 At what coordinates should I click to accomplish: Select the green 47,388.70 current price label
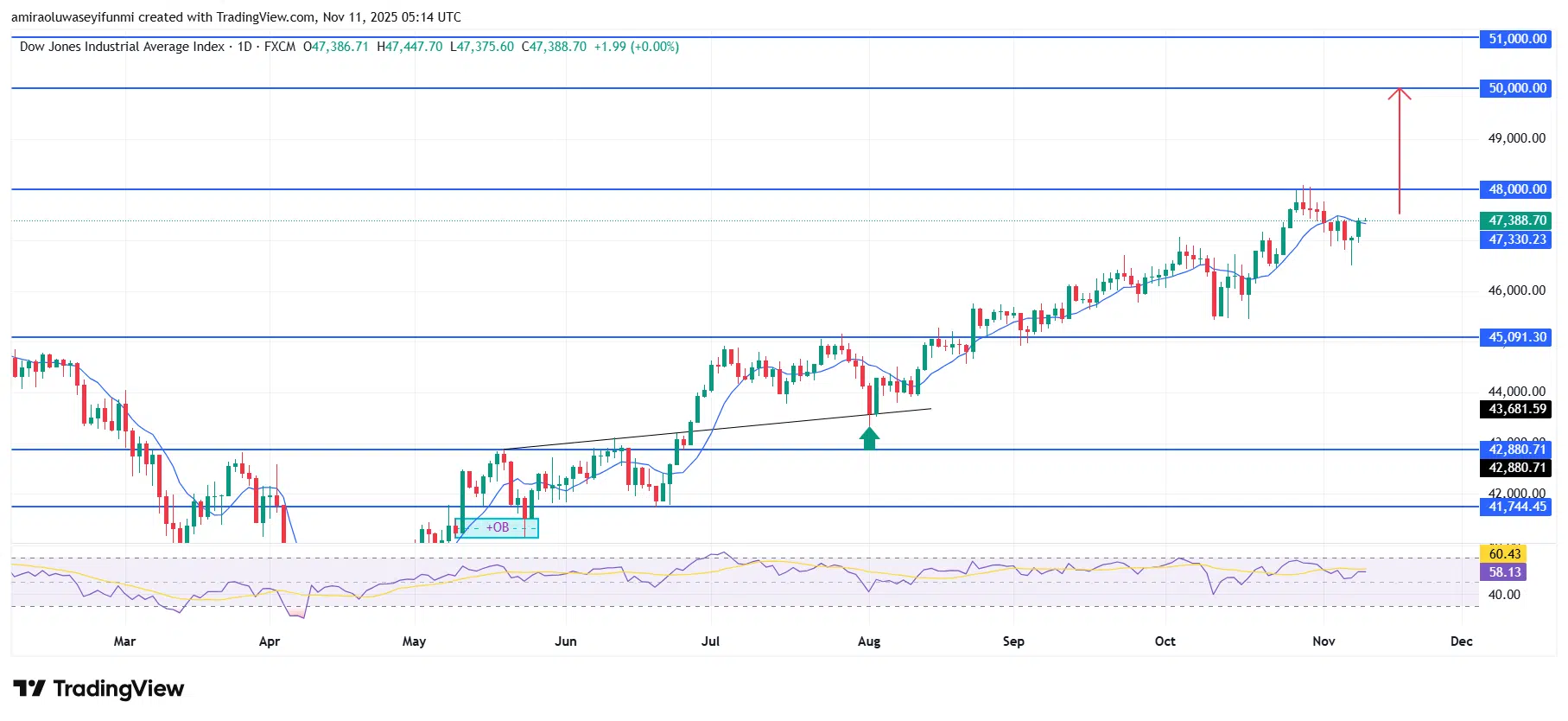pos(1517,220)
